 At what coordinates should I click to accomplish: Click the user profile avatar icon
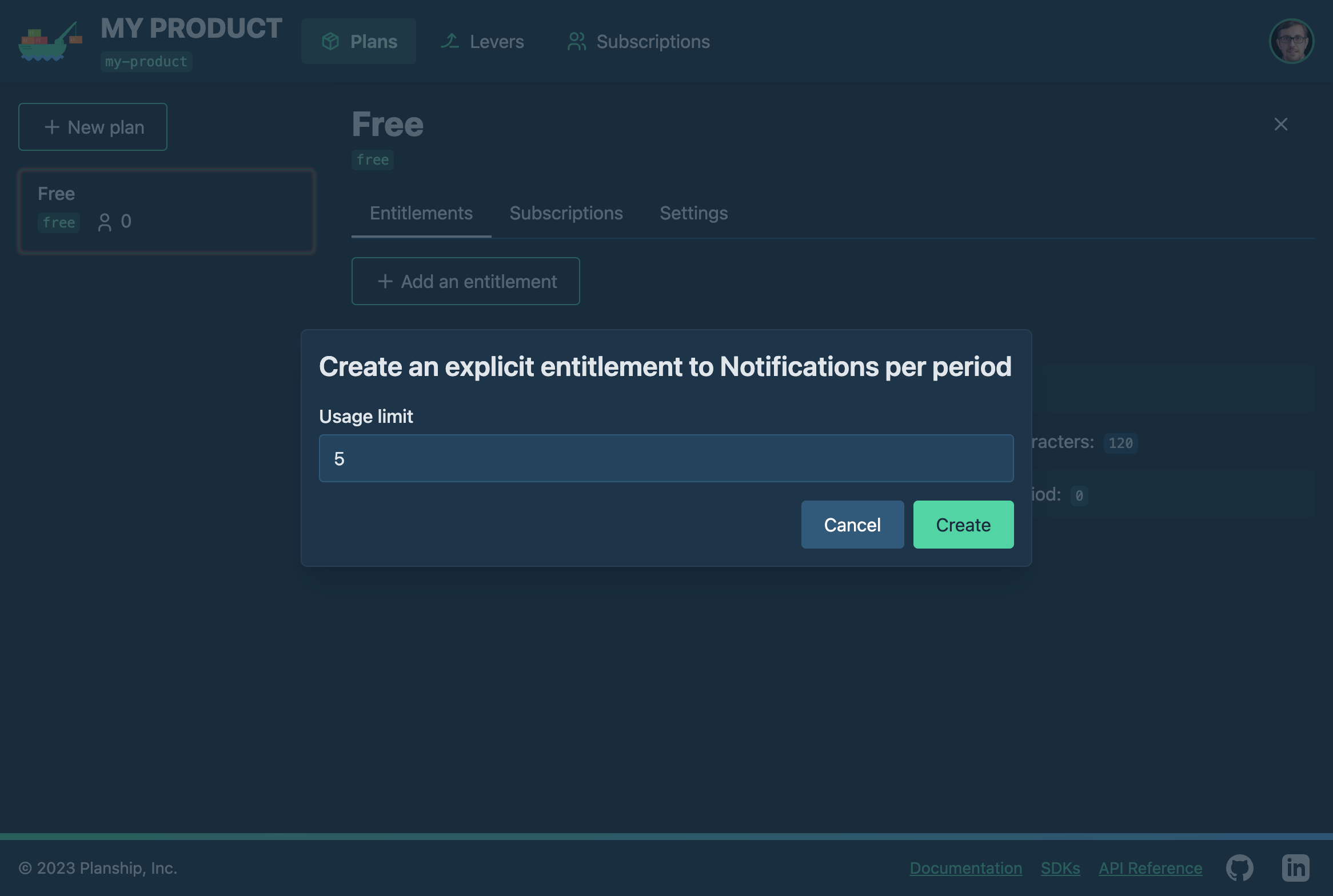[1291, 41]
